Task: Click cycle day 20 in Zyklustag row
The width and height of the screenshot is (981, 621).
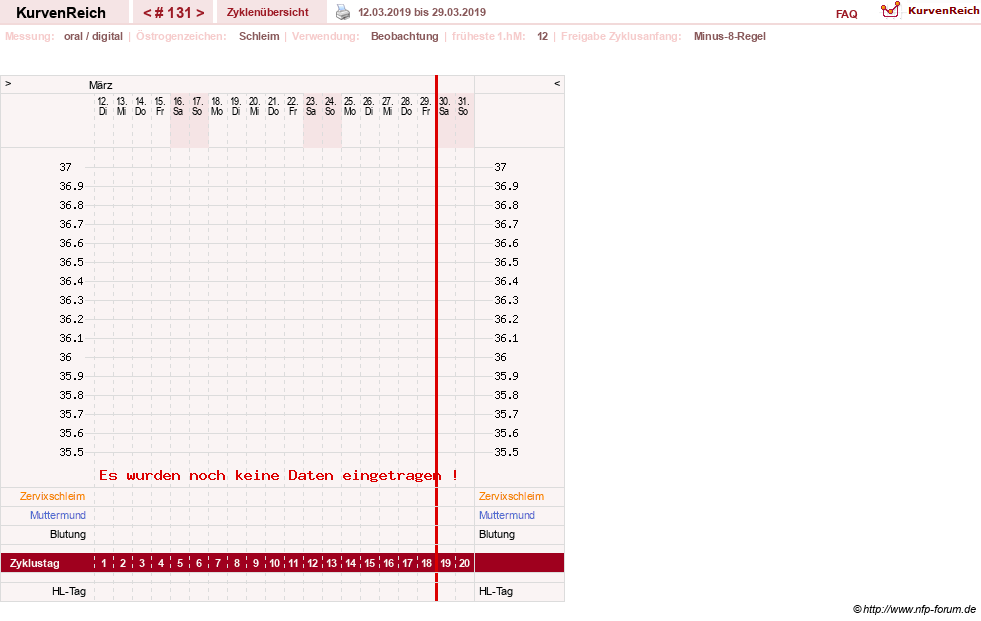Action: point(464,563)
